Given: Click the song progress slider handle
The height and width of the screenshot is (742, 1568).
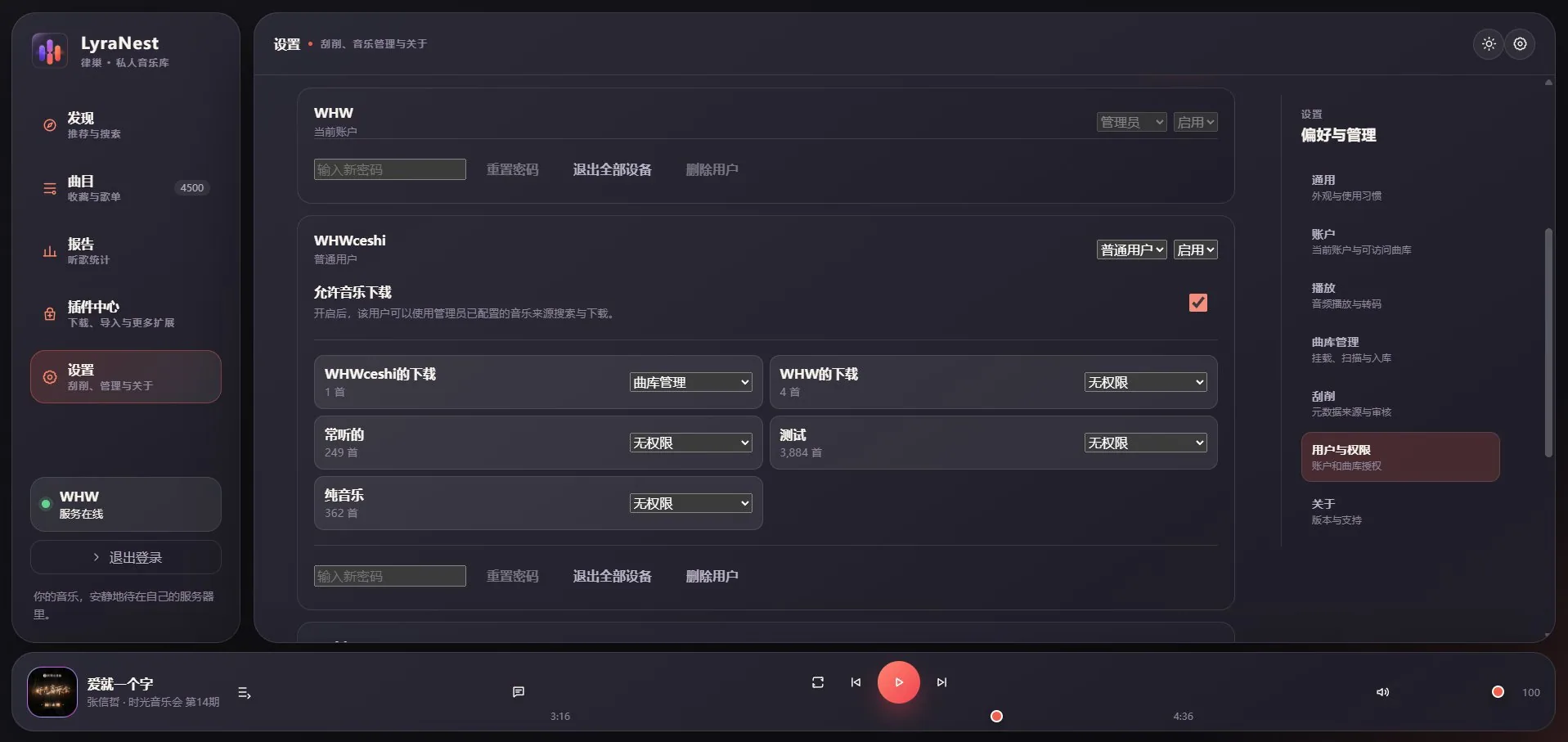Looking at the screenshot, I should pos(996,717).
